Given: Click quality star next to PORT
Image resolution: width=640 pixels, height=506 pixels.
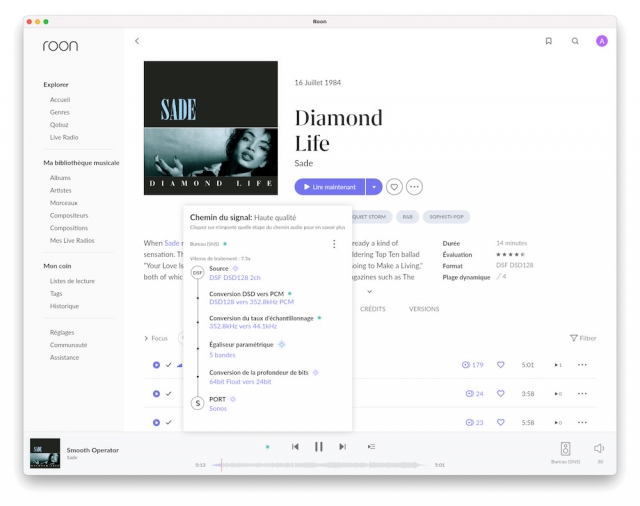Looking at the screenshot, I should click(233, 399).
